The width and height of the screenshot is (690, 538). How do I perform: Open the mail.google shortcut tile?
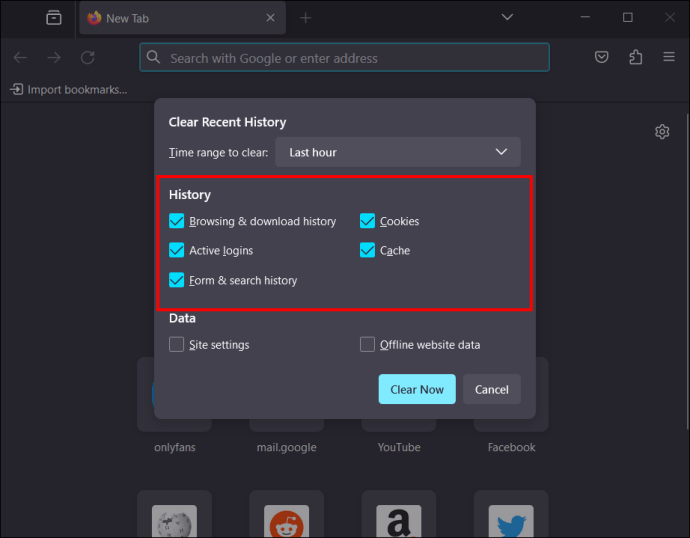pyautogui.click(x=286, y=425)
